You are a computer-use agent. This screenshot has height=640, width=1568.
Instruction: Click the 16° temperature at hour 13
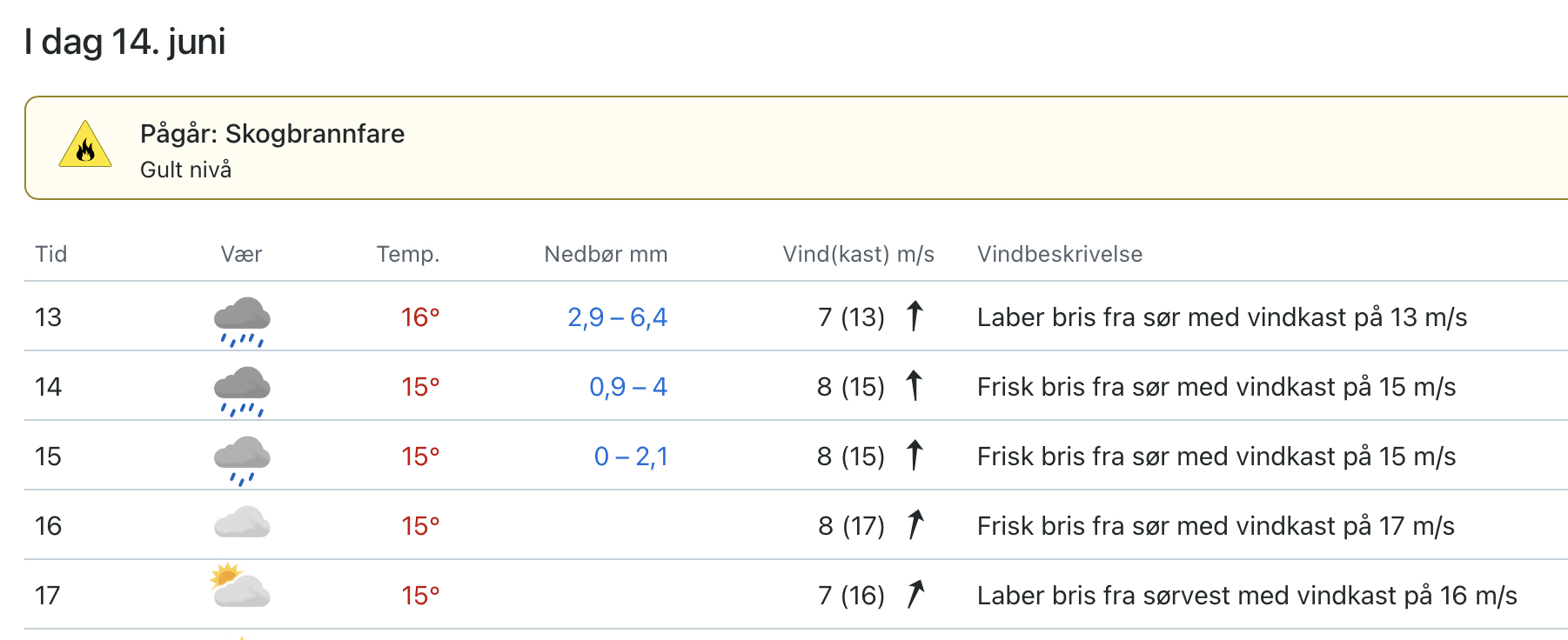[420, 317]
